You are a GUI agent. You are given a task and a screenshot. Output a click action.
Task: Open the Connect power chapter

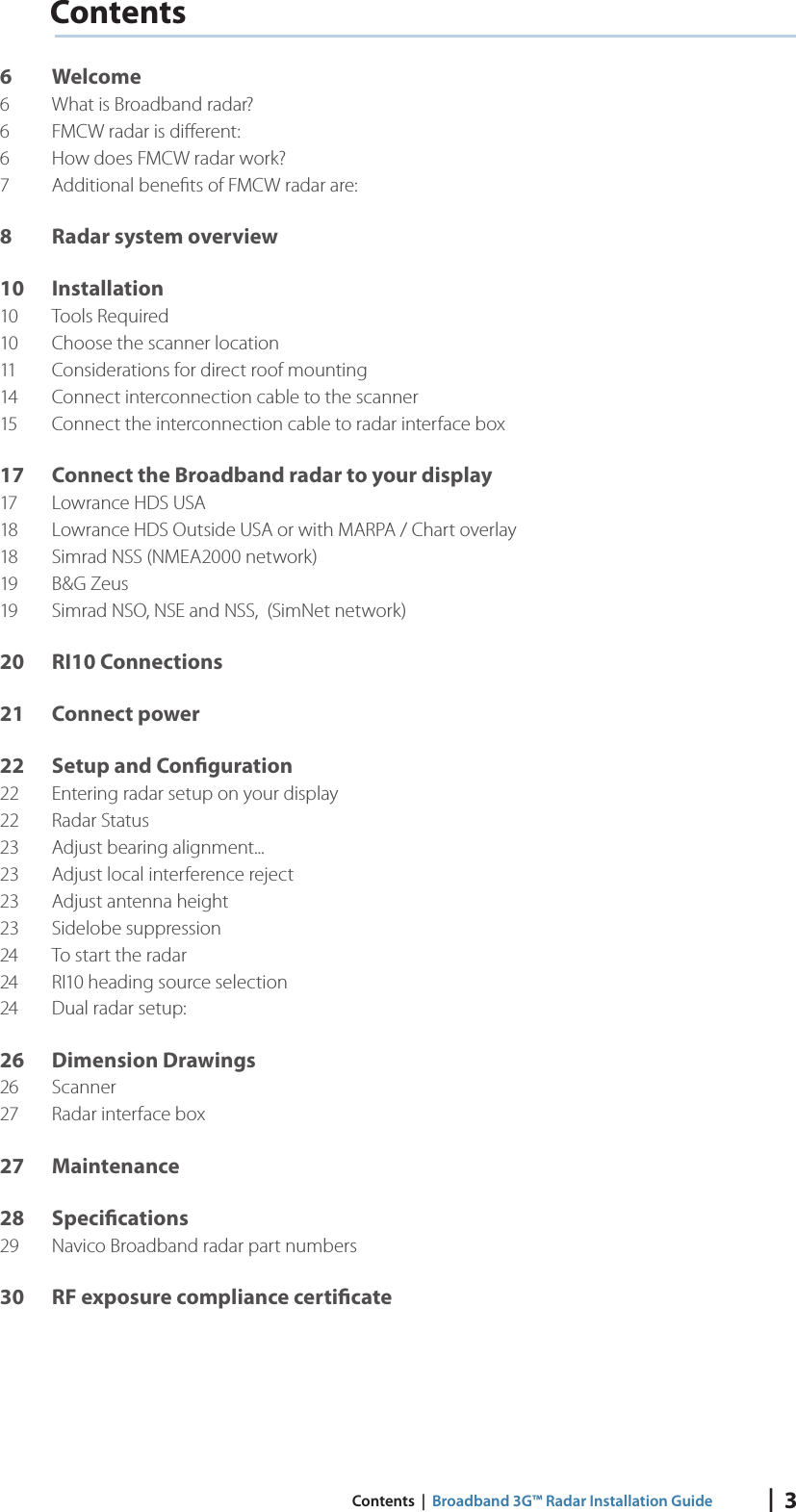(x=125, y=714)
